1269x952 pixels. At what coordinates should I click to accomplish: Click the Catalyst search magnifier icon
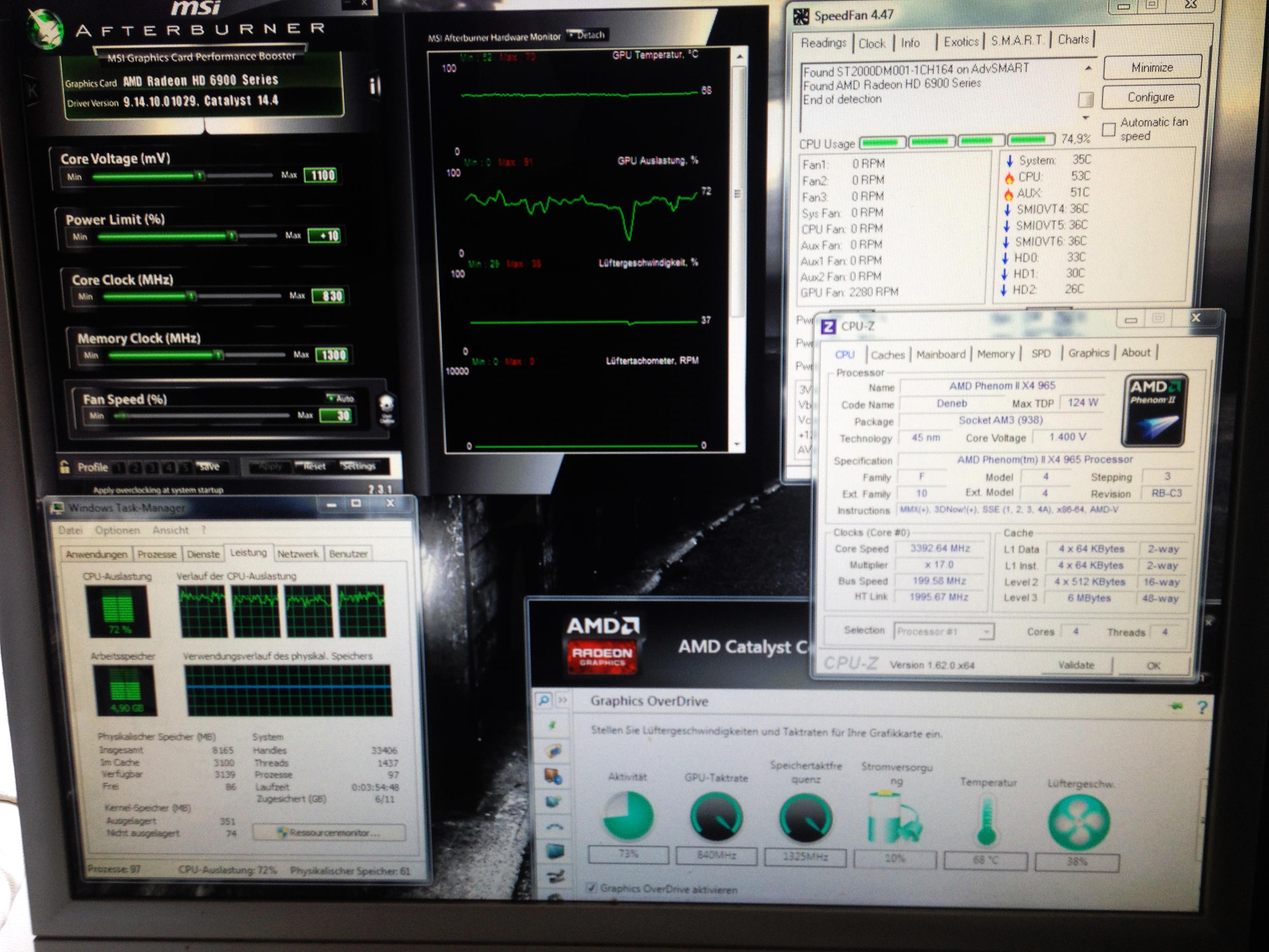click(543, 701)
